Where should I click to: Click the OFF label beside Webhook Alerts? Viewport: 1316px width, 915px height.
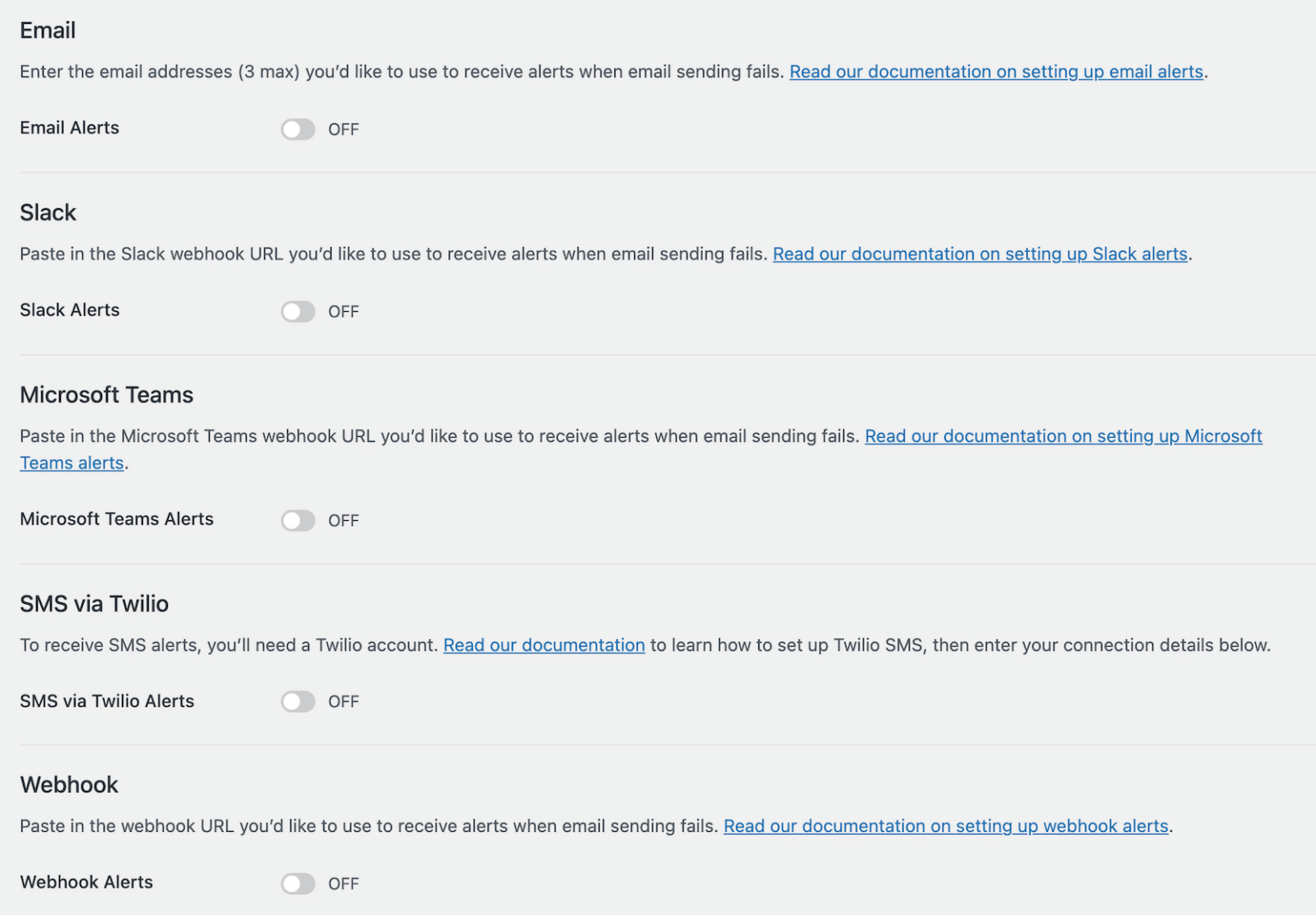tap(343, 883)
